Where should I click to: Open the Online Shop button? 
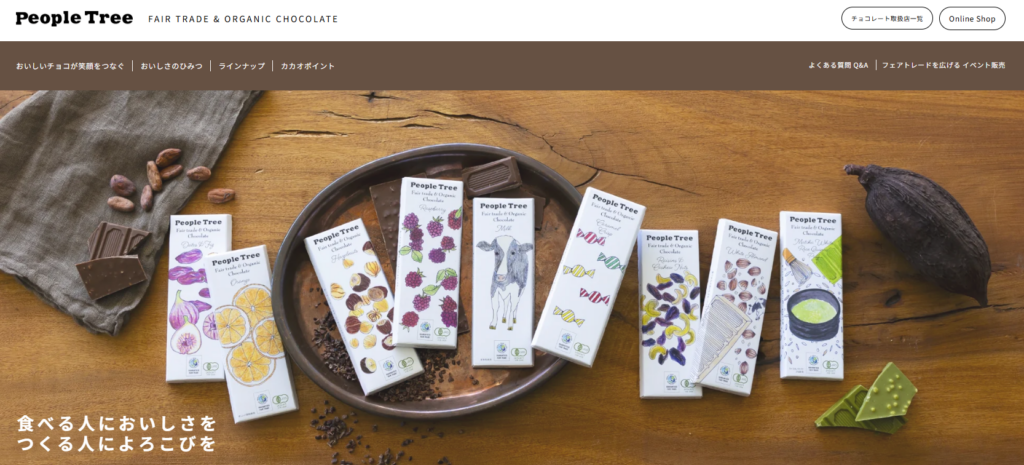coord(972,18)
